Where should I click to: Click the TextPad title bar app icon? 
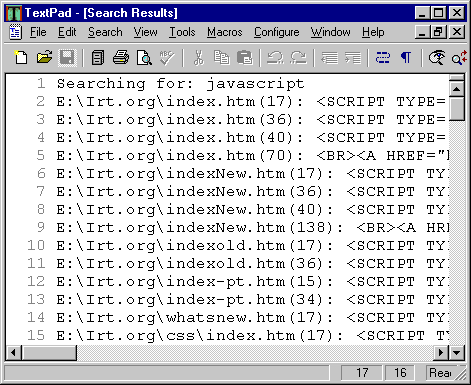click(14, 13)
